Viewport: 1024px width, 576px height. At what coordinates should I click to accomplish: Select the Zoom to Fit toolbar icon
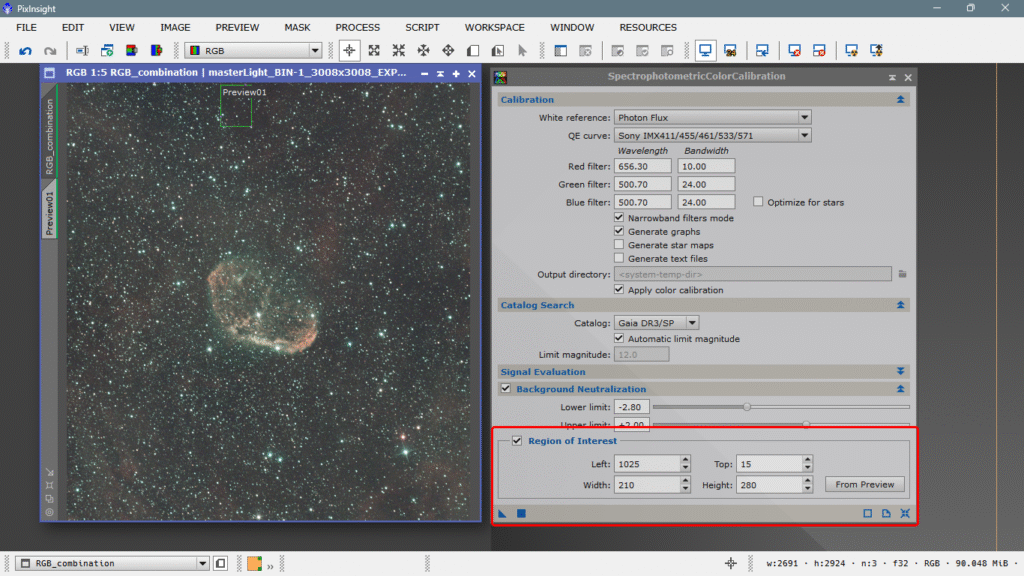[x=374, y=50]
